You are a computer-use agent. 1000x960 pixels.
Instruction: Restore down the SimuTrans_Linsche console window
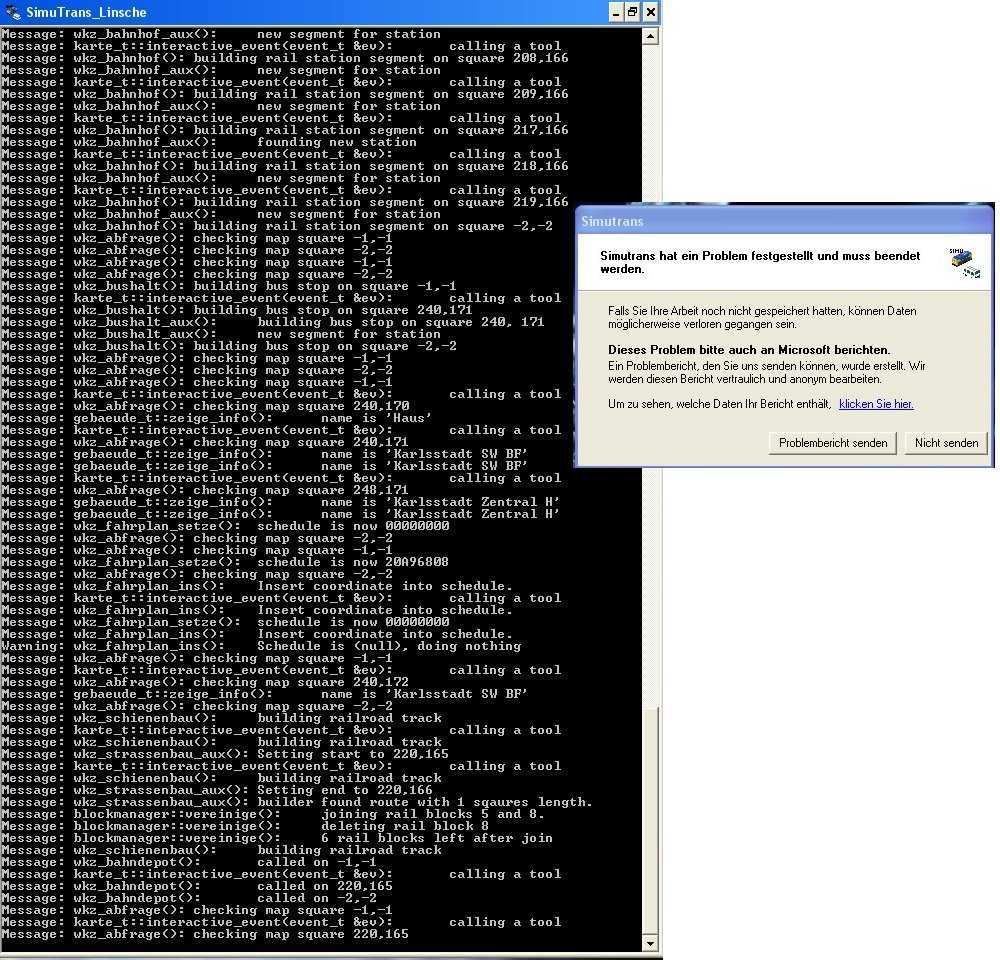click(632, 12)
